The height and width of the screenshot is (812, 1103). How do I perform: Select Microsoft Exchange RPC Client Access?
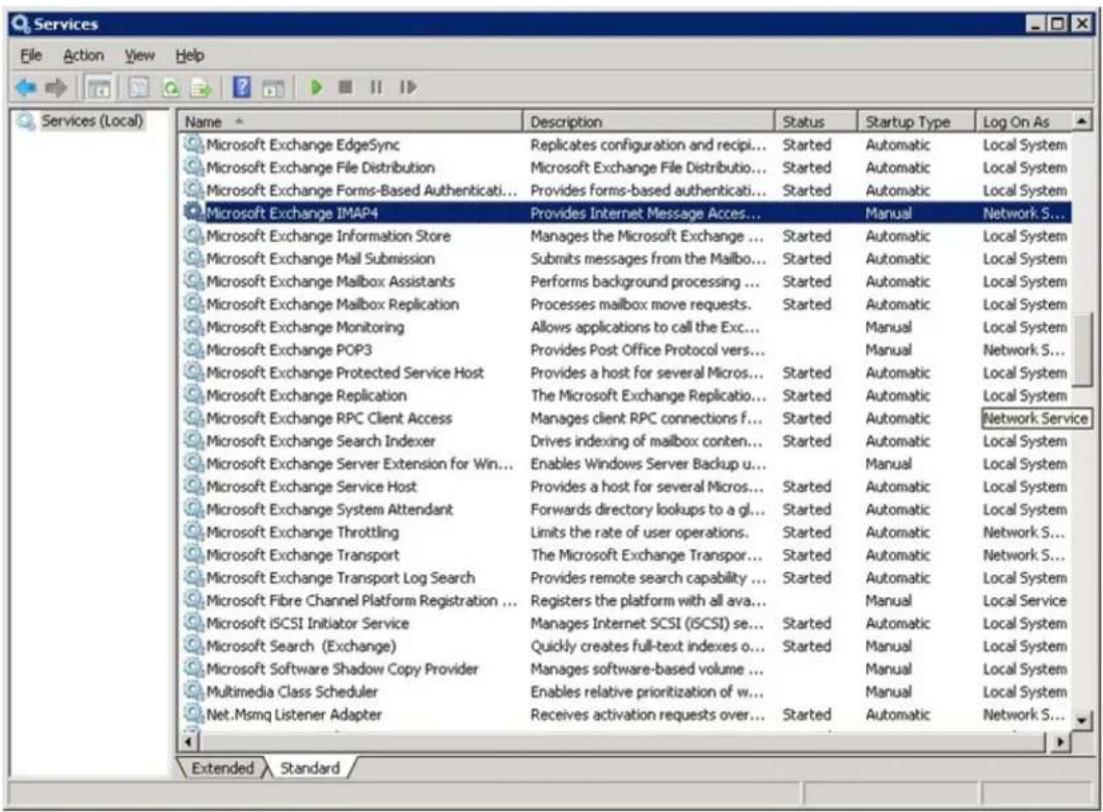[x=626, y=418]
